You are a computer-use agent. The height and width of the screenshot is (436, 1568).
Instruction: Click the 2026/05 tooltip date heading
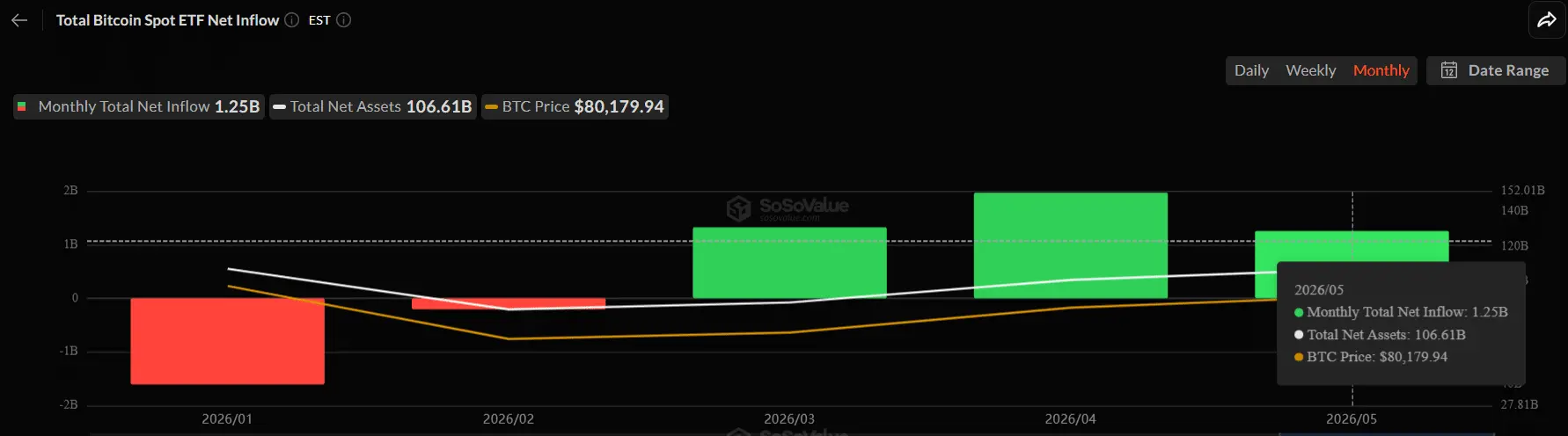(1319, 290)
